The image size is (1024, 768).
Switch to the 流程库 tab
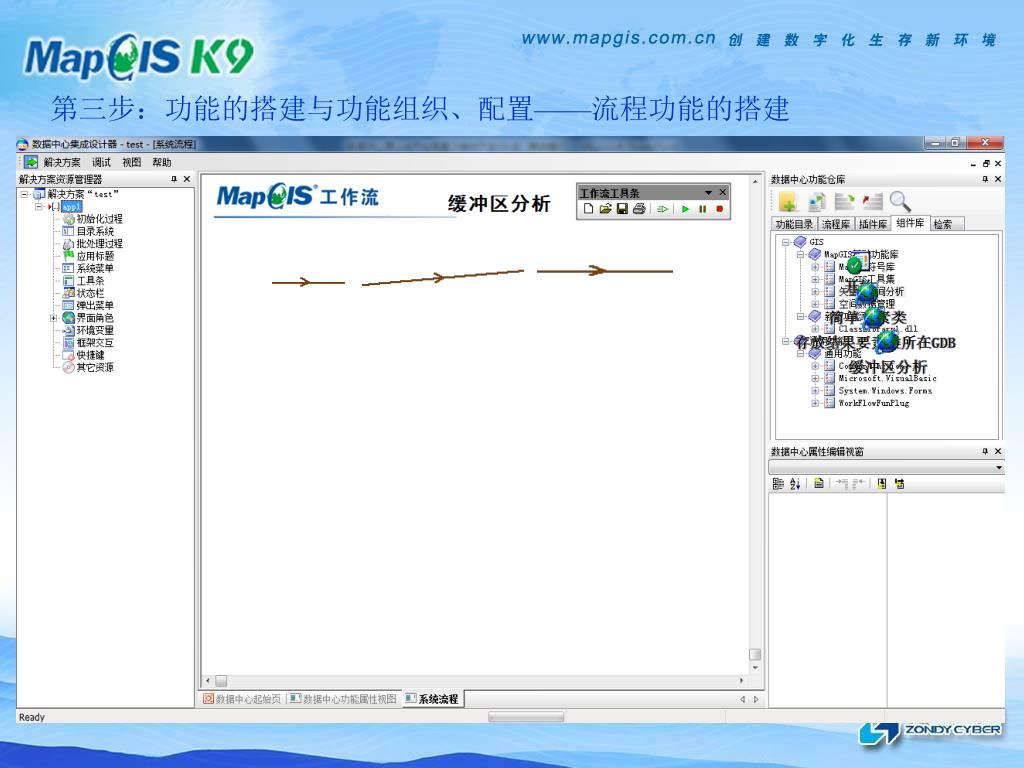pos(836,224)
